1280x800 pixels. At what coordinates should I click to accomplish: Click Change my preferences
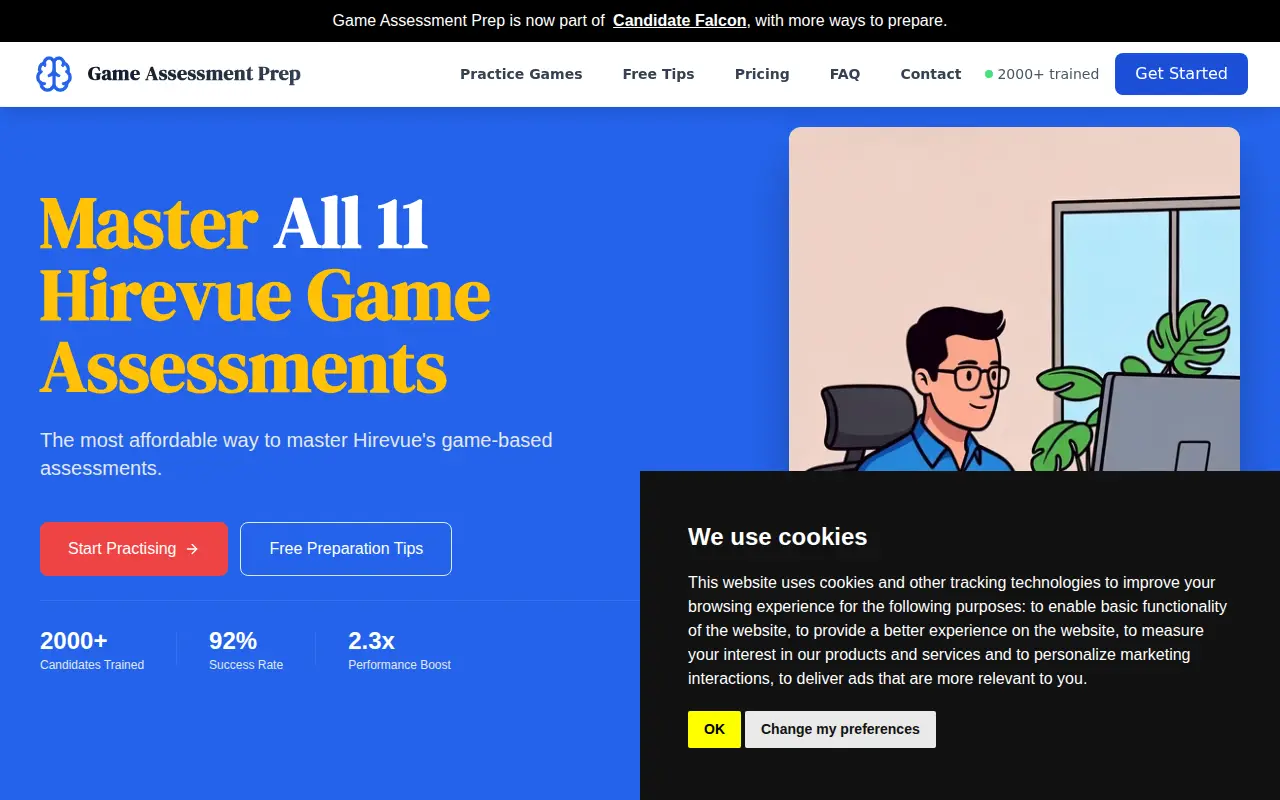(840, 729)
